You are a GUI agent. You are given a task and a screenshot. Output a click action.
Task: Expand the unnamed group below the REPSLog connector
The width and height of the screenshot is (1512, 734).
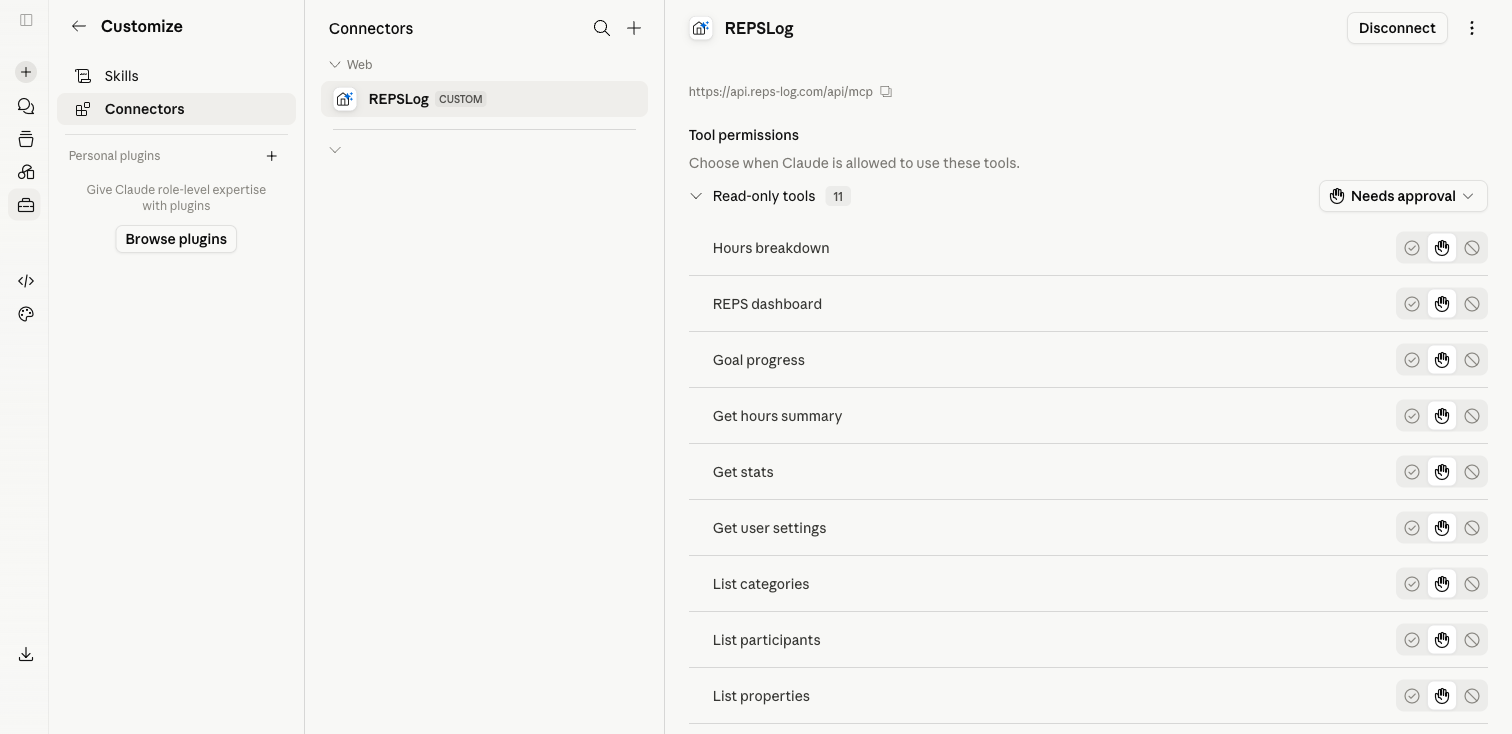pyautogui.click(x=335, y=150)
